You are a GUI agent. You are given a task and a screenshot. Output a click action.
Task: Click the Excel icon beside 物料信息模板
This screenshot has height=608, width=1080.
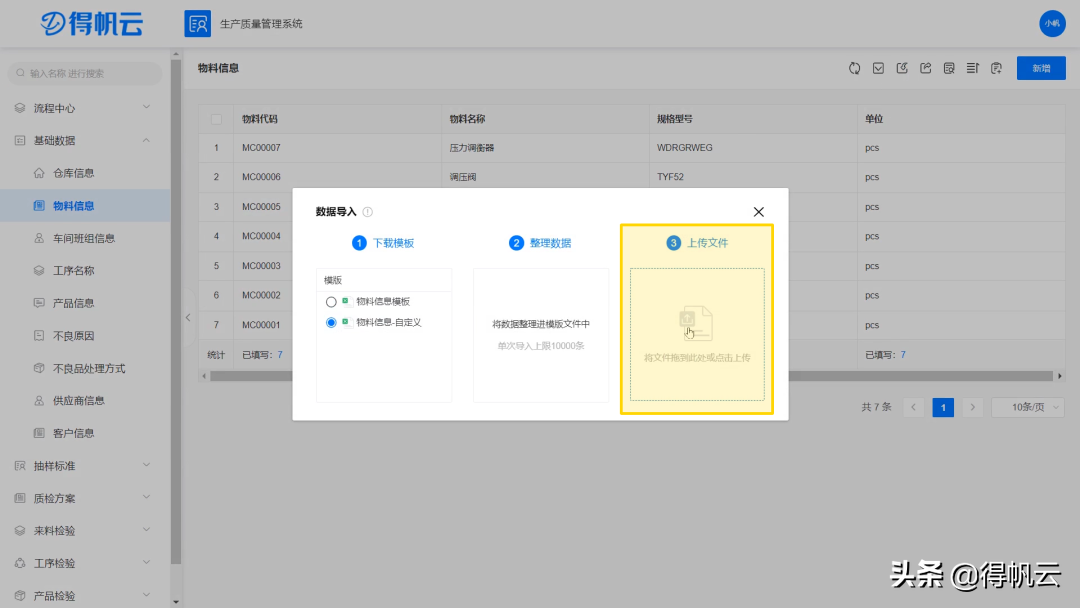(345, 302)
